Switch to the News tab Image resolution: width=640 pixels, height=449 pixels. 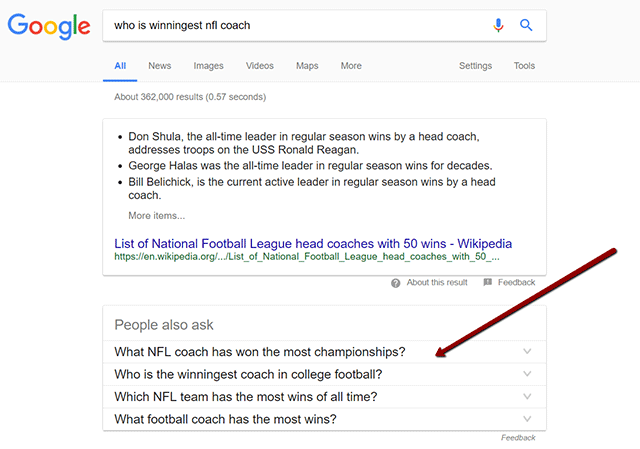coord(160,66)
